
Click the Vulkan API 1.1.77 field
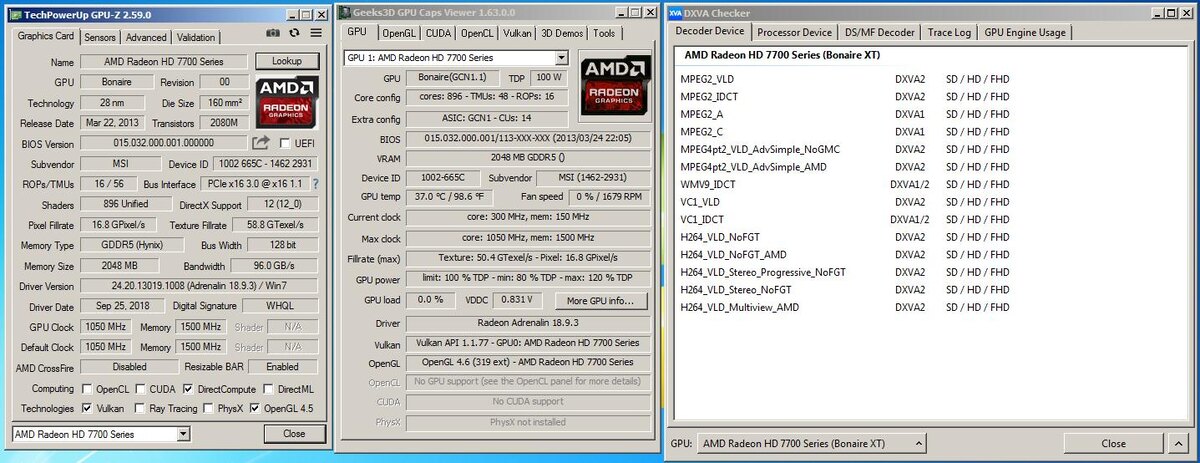[x=527, y=343]
